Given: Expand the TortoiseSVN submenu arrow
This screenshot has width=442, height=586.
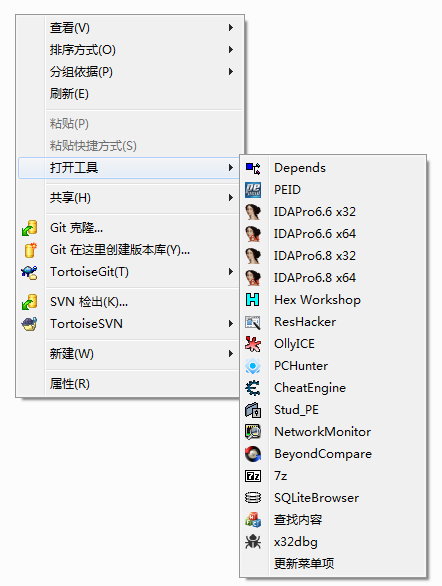Looking at the screenshot, I should (231, 324).
